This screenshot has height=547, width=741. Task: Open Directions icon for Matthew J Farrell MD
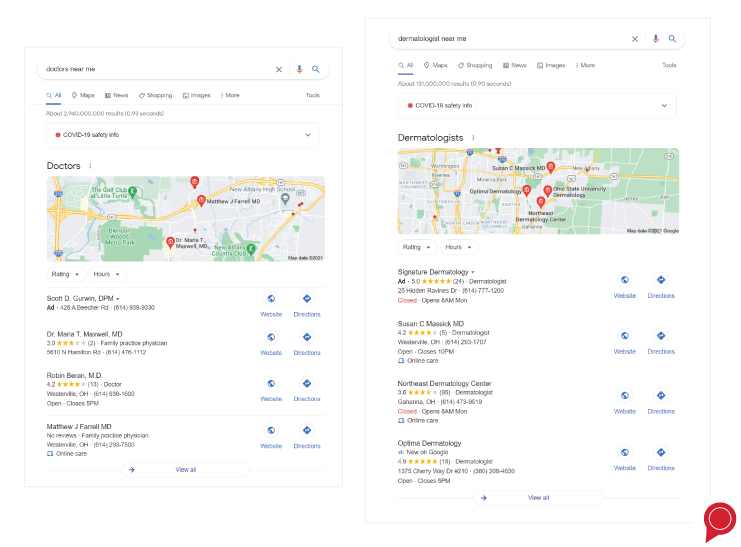coord(307,430)
